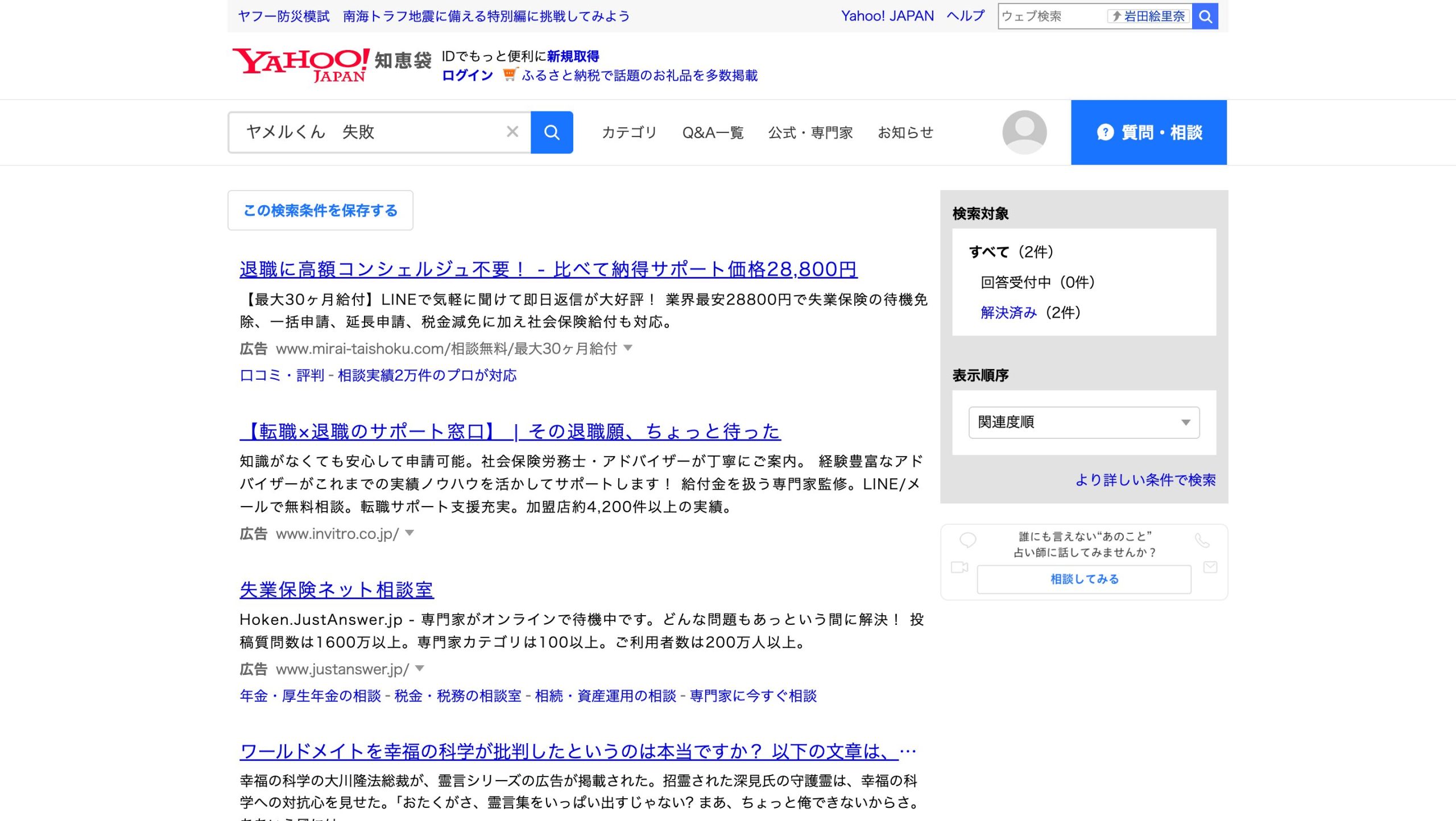This screenshot has width=1456, height=821.
Task: Open the 【転職×退職のサポート窓口】 ad link
Action: (x=510, y=432)
